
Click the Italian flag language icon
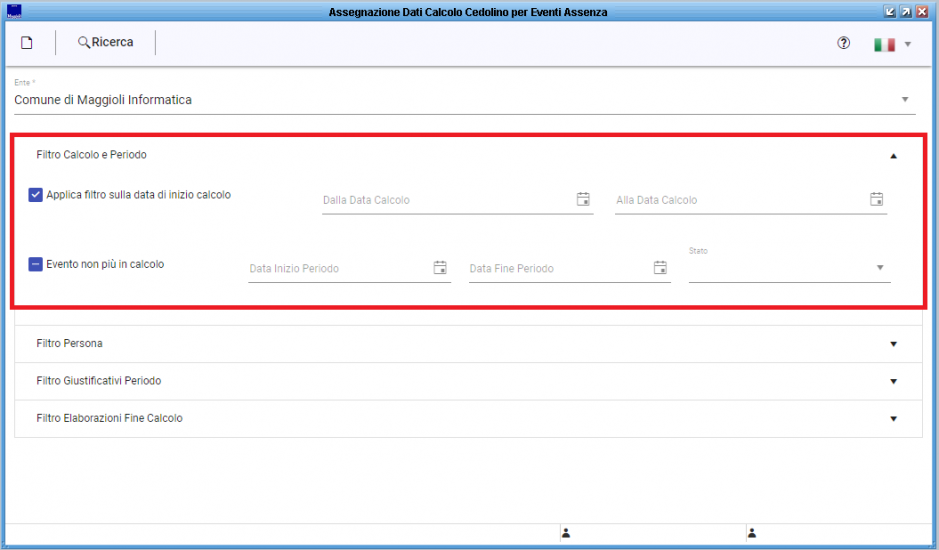[x=884, y=44]
